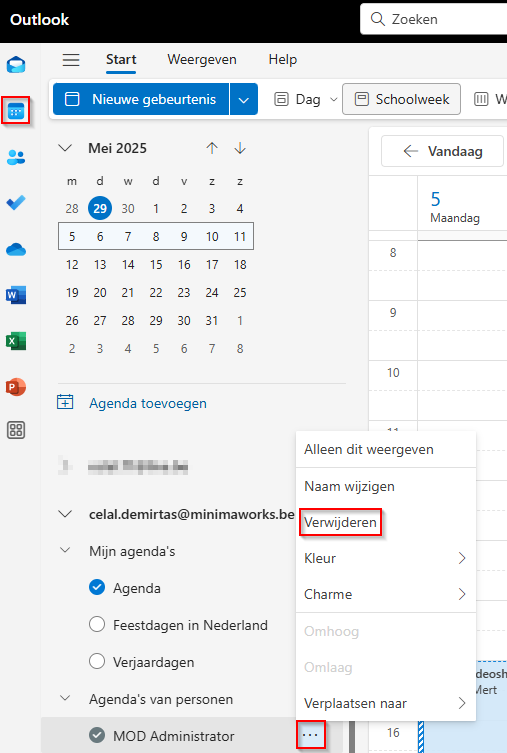Click the Vandaag button

(x=442, y=151)
